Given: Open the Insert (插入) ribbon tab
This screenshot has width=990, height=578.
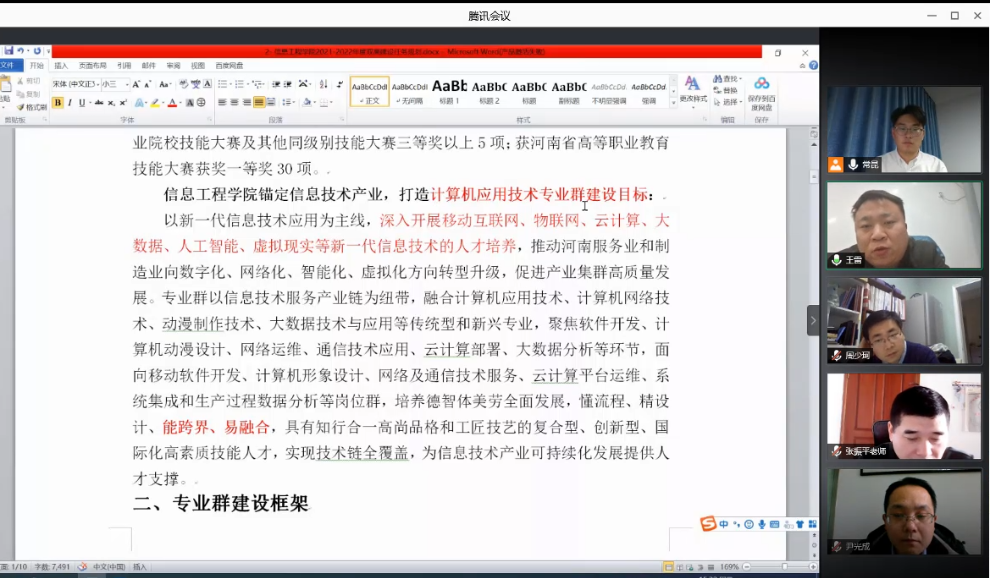Looking at the screenshot, I should tap(61, 66).
